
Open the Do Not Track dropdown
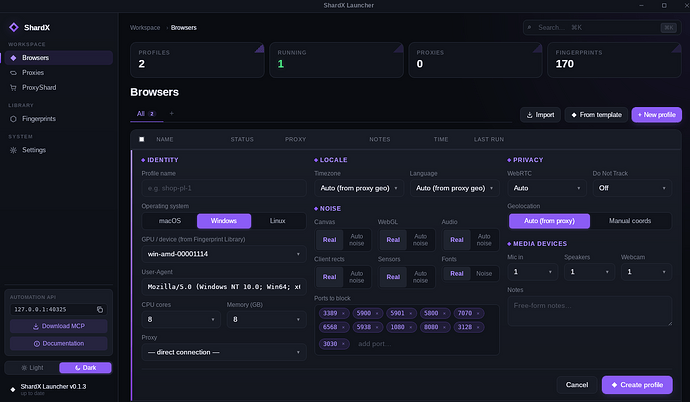tap(632, 188)
